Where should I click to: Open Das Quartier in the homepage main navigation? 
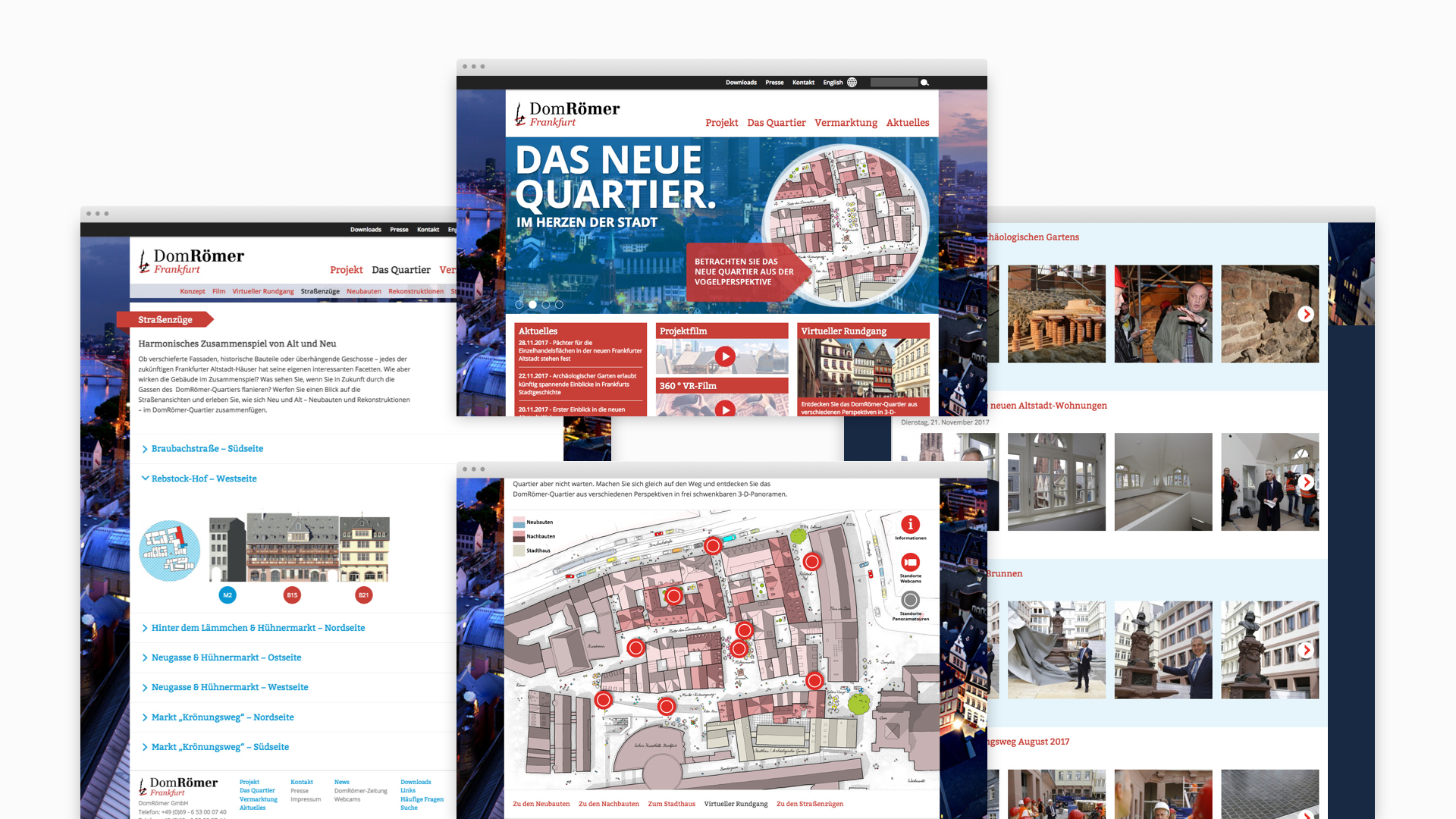[776, 123]
